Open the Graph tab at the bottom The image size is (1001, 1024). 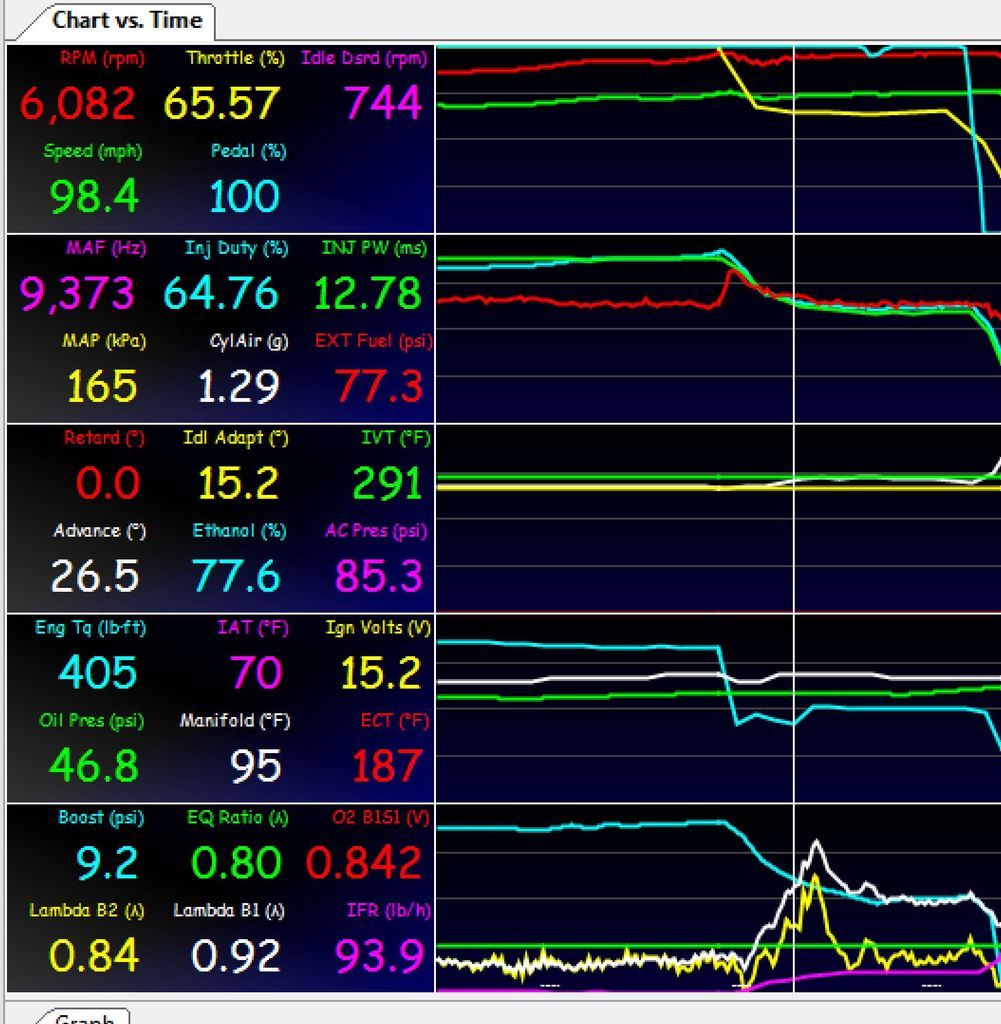tap(85, 1017)
